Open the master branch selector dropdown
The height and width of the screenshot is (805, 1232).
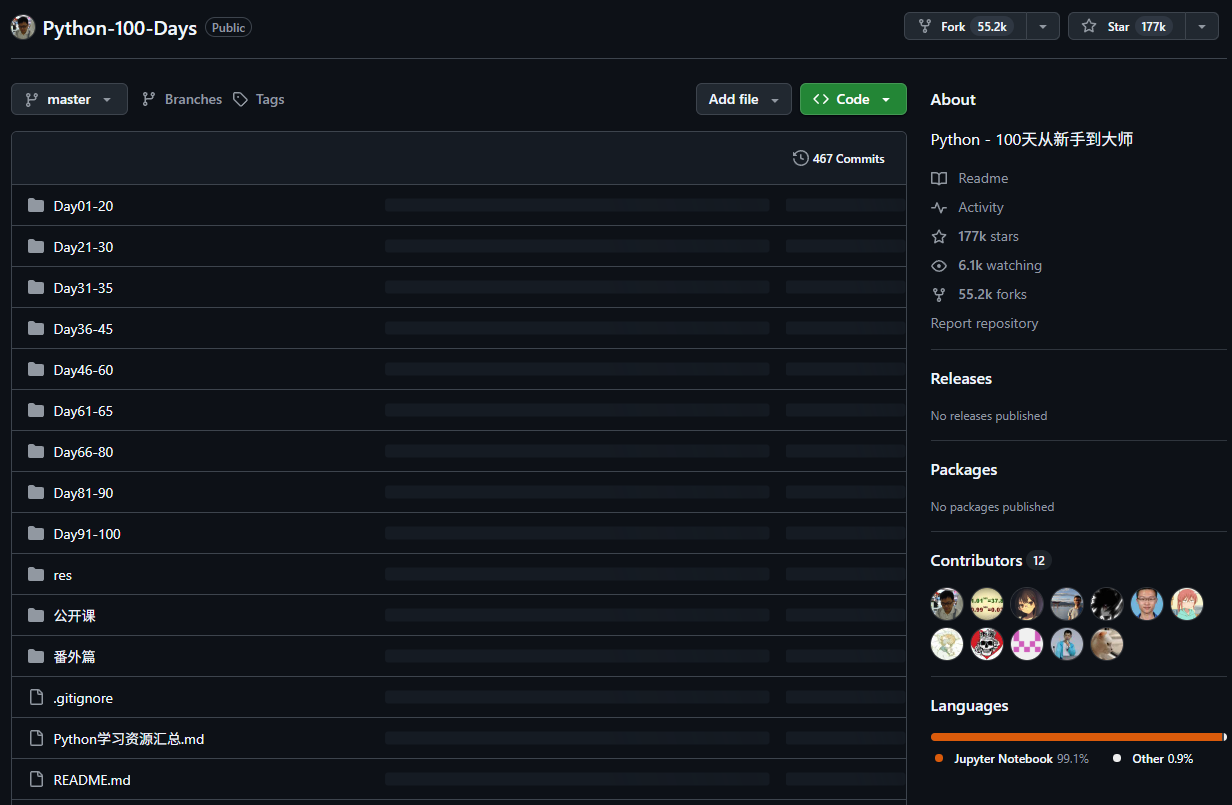pos(69,99)
